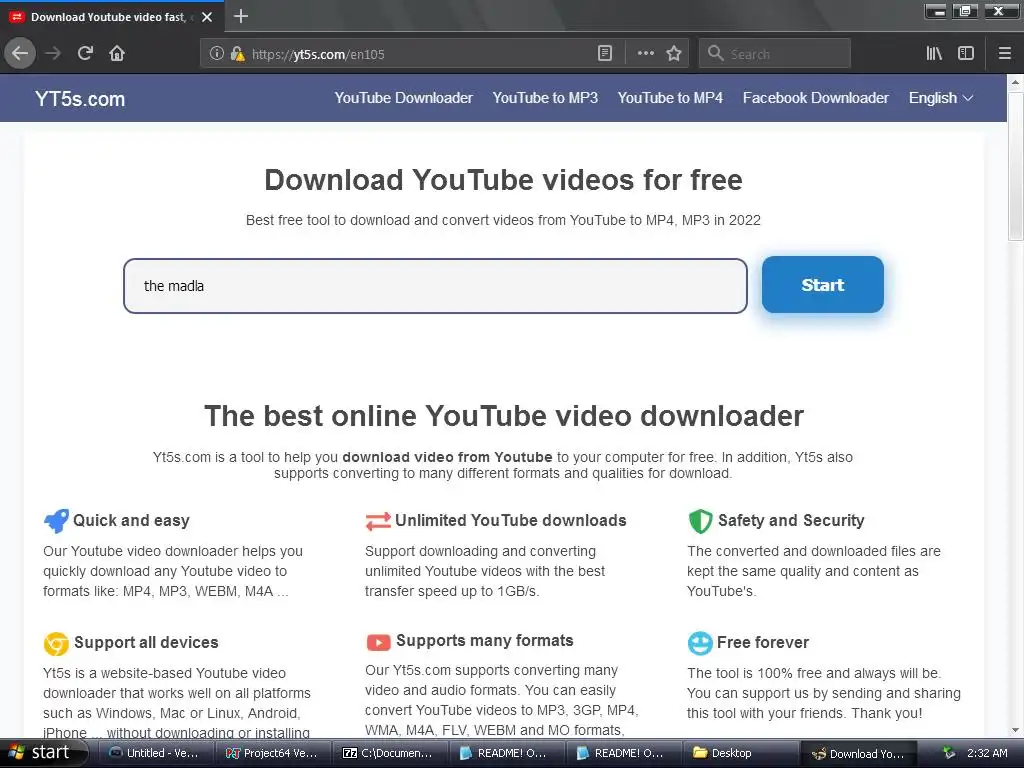Image resolution: width=1024 pixels, height=768 pixels.
Task: Switch to the Desktop taskbar folder
Action: pos(740,753)
